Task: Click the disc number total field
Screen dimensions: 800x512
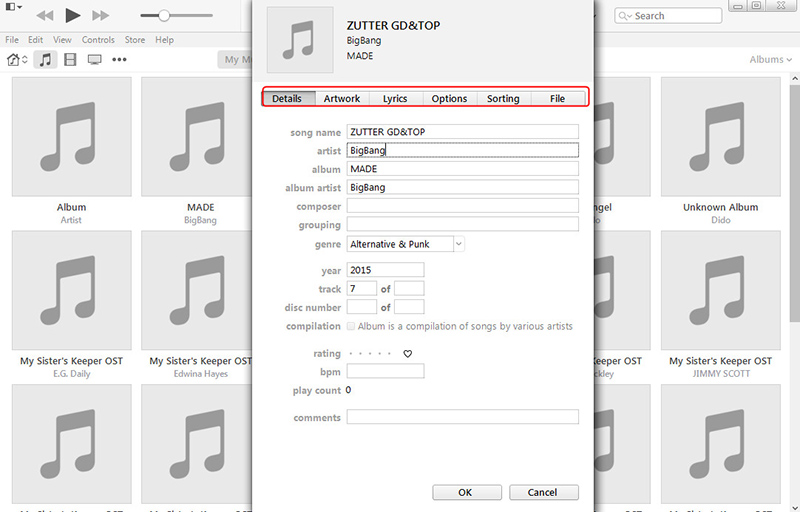Action: point(409,307)
